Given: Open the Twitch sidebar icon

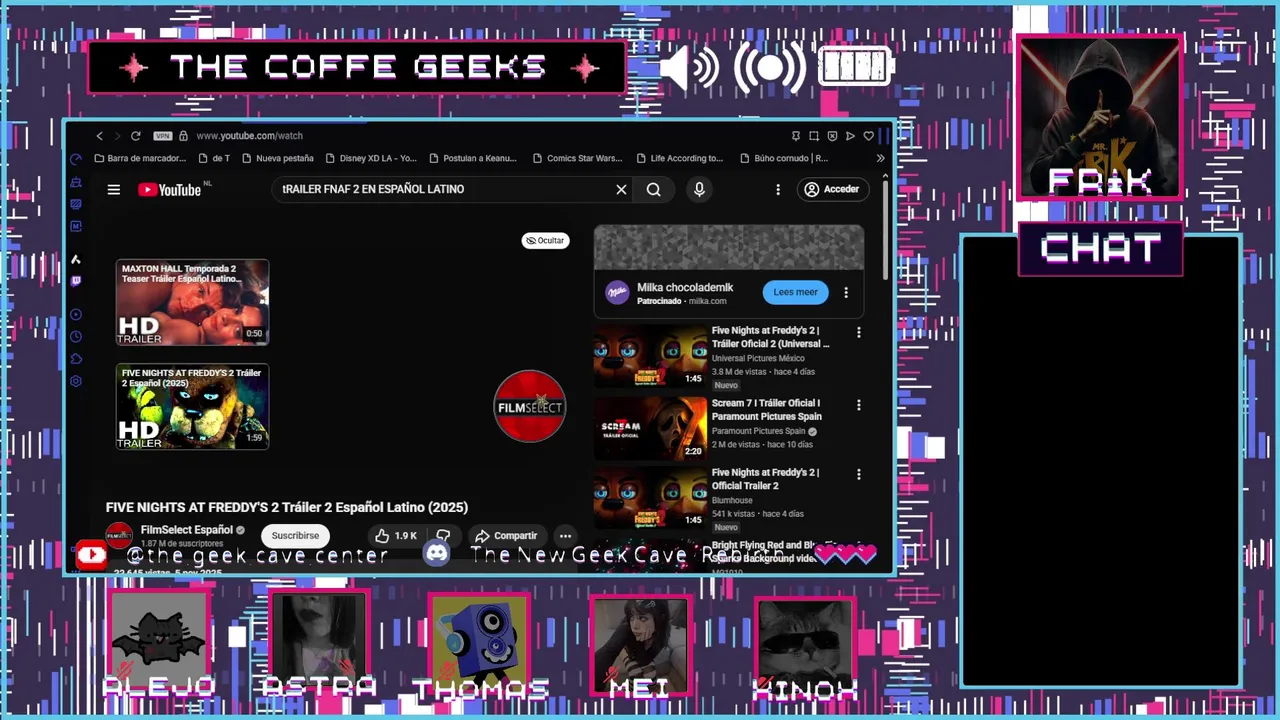Looking at the screenshot, I should (76, 281).
